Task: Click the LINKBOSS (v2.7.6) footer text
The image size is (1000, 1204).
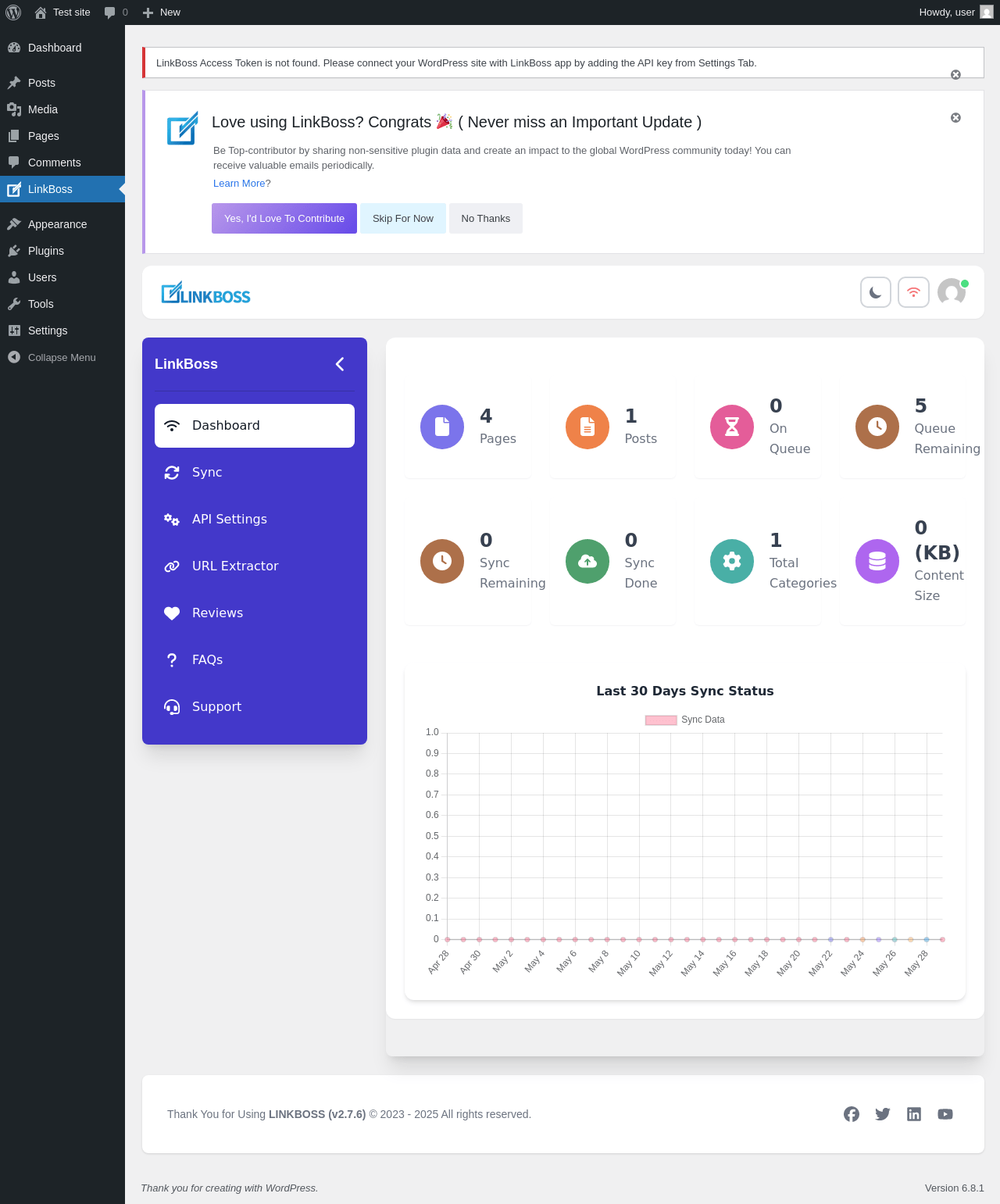Action: [x=317, y=1115]
